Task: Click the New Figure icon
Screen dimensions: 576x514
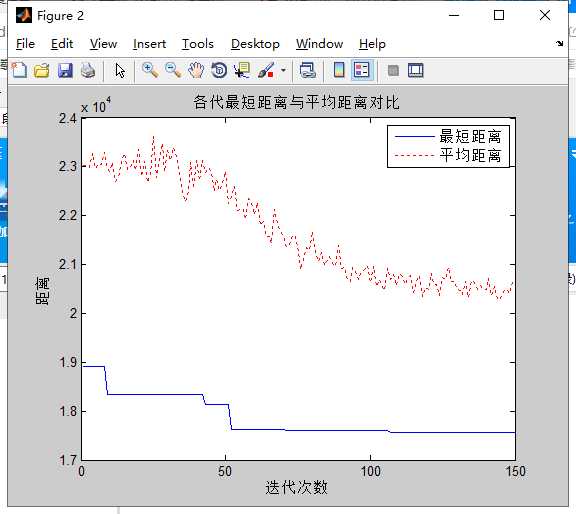Action: tap(19, 70)
